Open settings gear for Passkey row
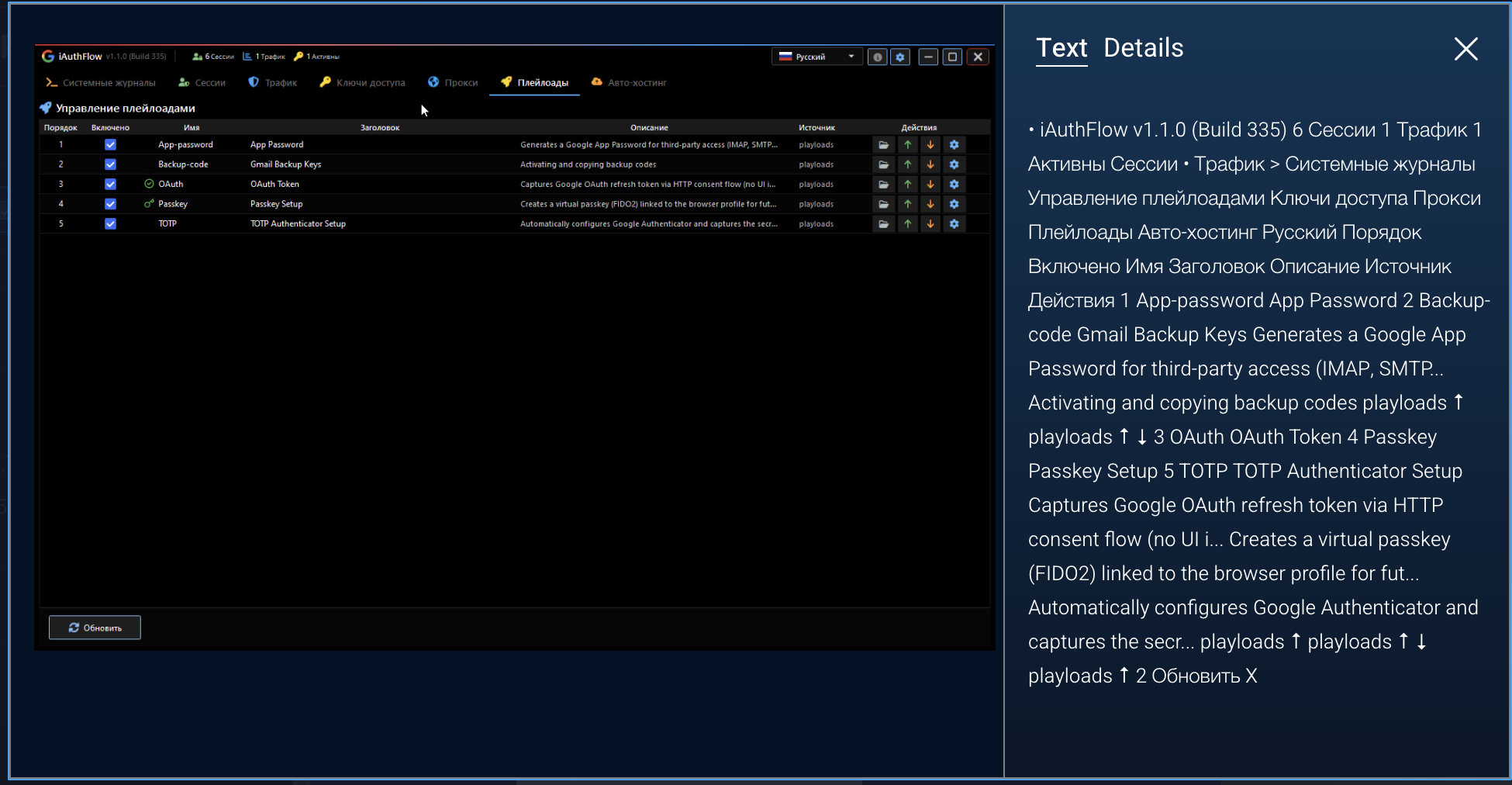The height and width of the screenshot is (785, 1512). tap(954, 204)
